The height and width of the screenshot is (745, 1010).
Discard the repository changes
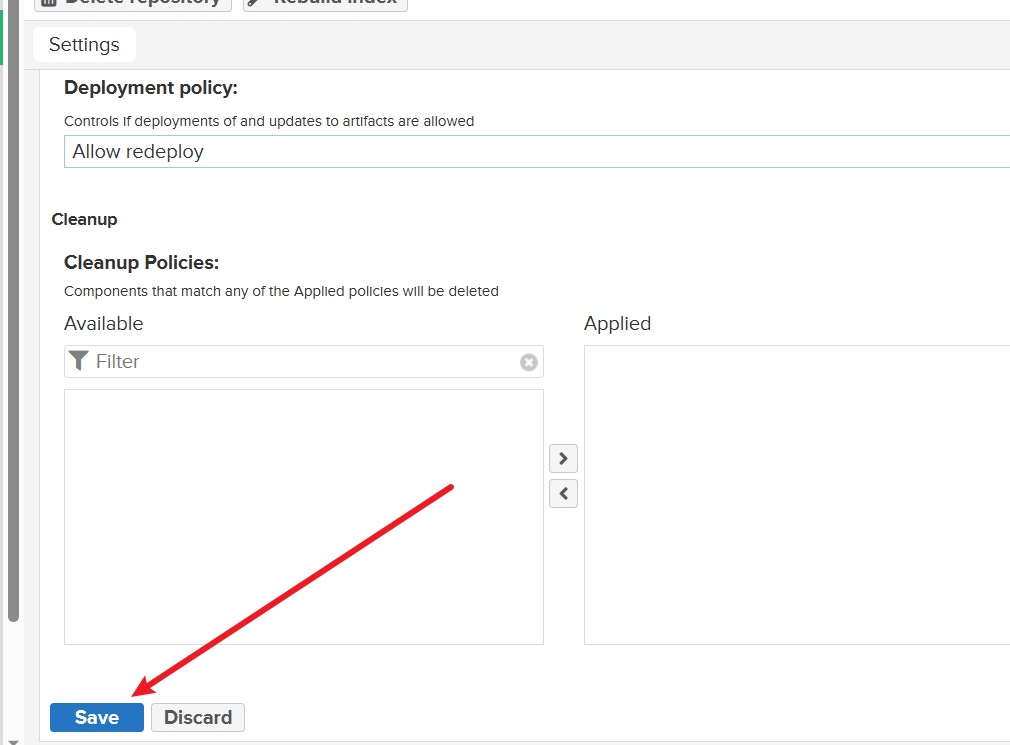(198, 718)
